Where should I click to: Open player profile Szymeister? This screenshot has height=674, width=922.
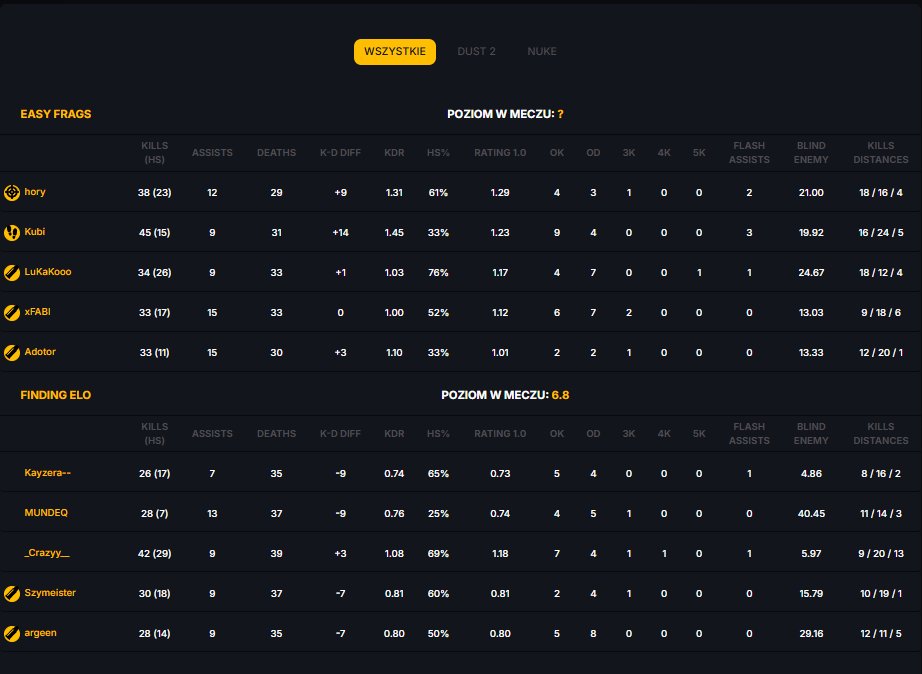tap(50, 593)
